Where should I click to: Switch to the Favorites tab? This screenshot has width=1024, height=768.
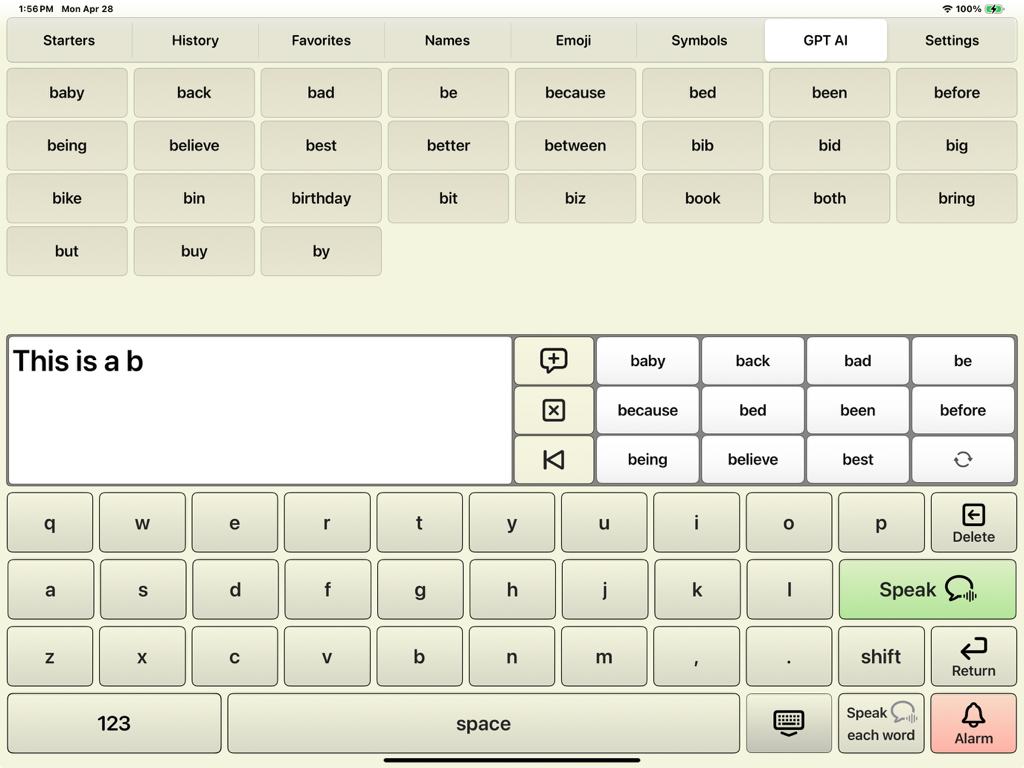pyautogui.click(x=320, y=41)
